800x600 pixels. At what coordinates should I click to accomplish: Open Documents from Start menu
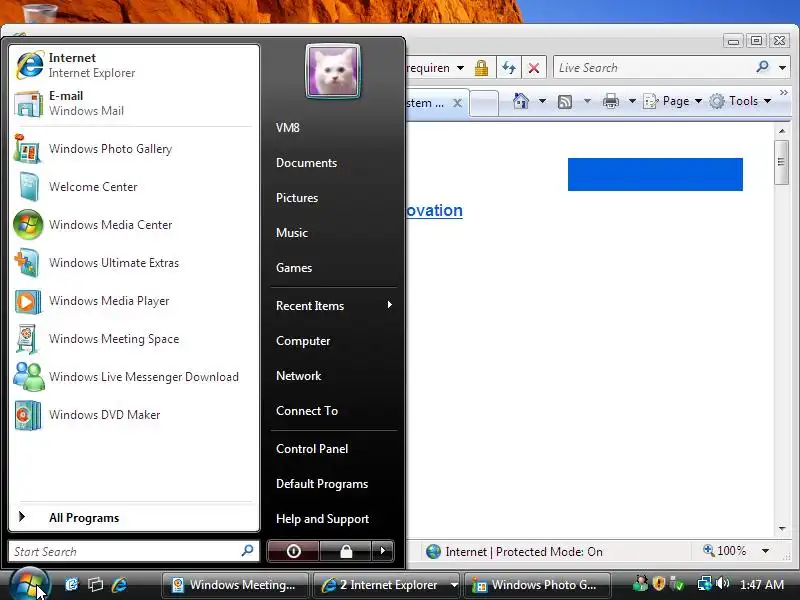point(306,163)
